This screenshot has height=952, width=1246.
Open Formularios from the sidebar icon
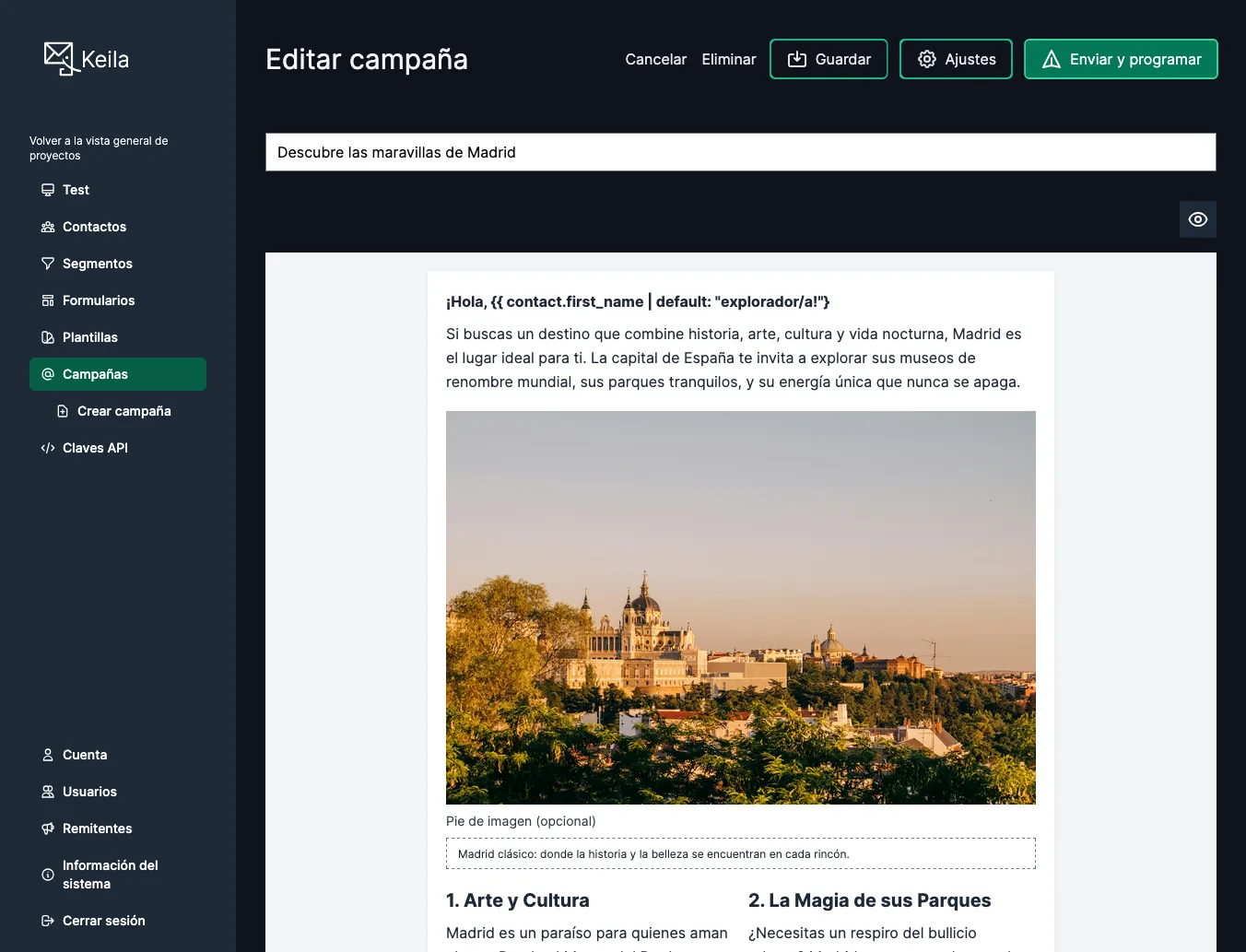47,300
